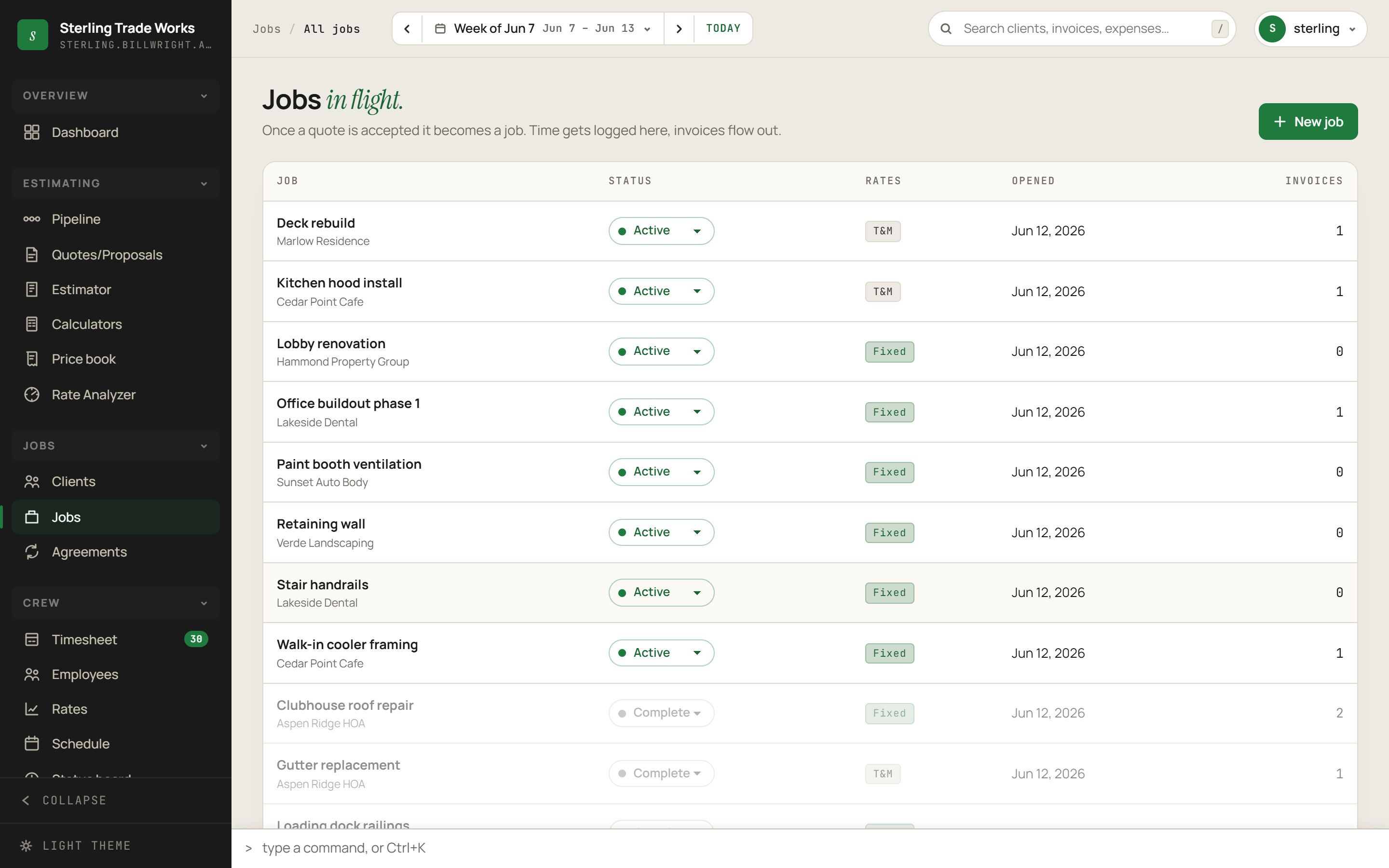This screenshot has height=868, width=1389.
Task: Open status dropdown for Paint booth ventilation
Action: 661,472
